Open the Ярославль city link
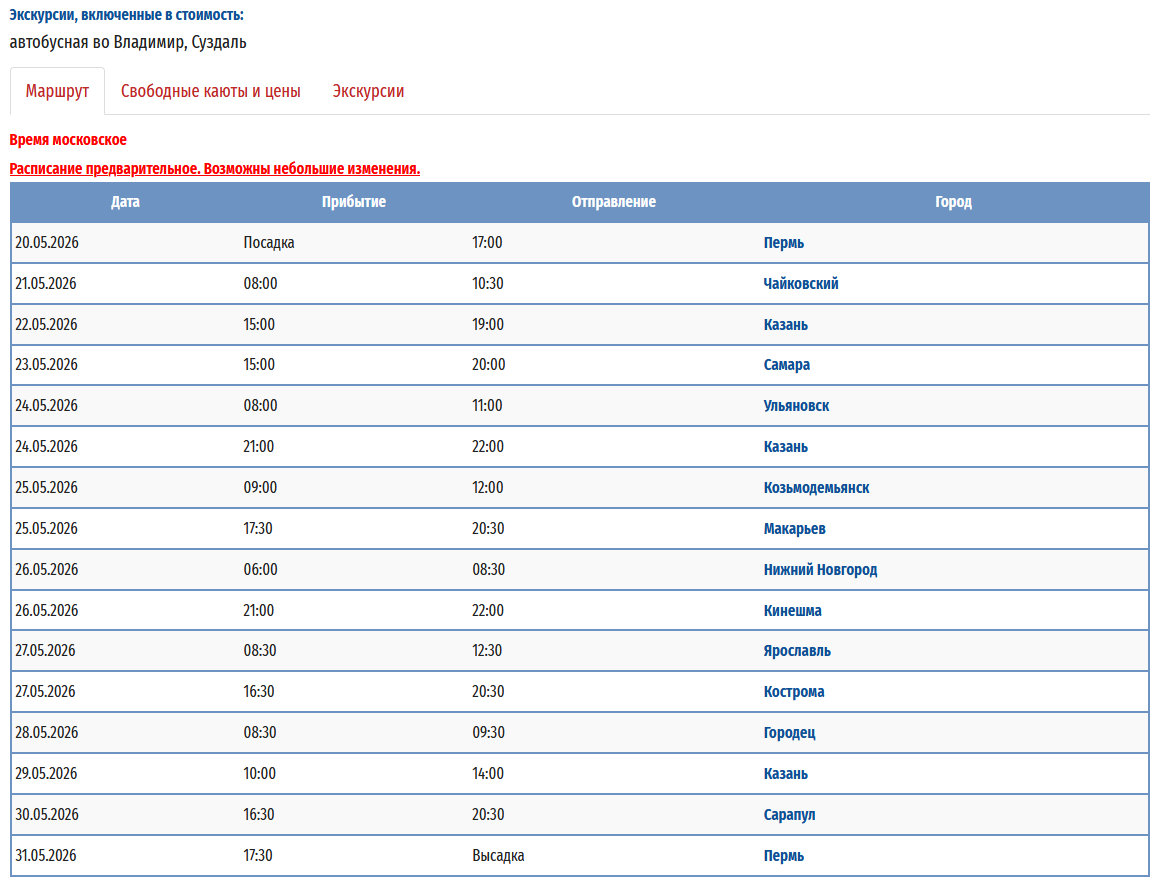 pyautogui.click(x=797, y=651)
